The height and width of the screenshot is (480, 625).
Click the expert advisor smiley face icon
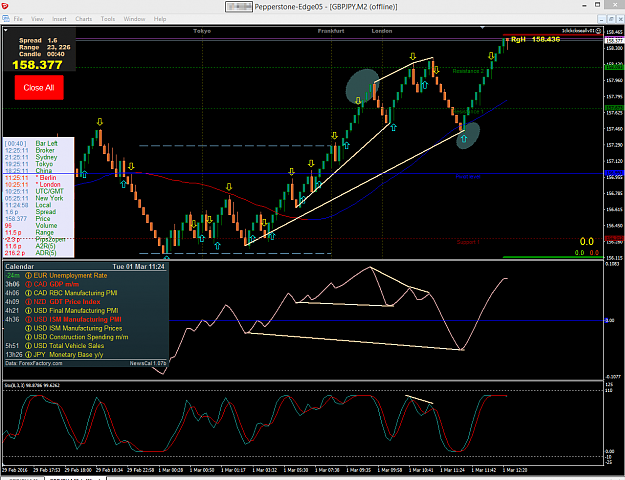[x=598, y=31]
